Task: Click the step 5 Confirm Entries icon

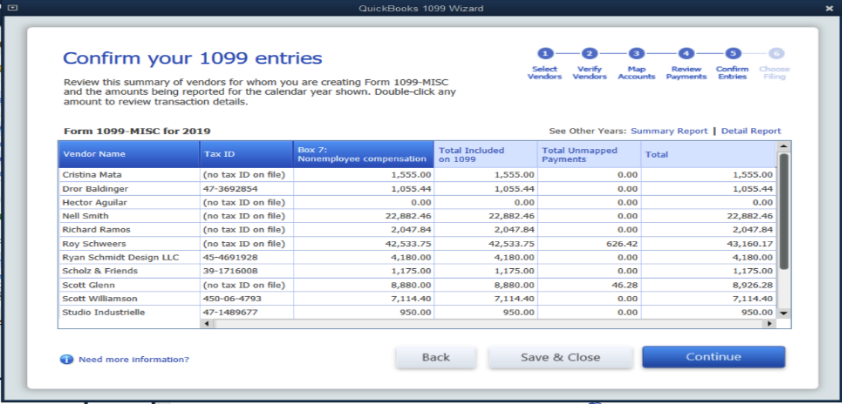Action: click(x=732, y=53)
